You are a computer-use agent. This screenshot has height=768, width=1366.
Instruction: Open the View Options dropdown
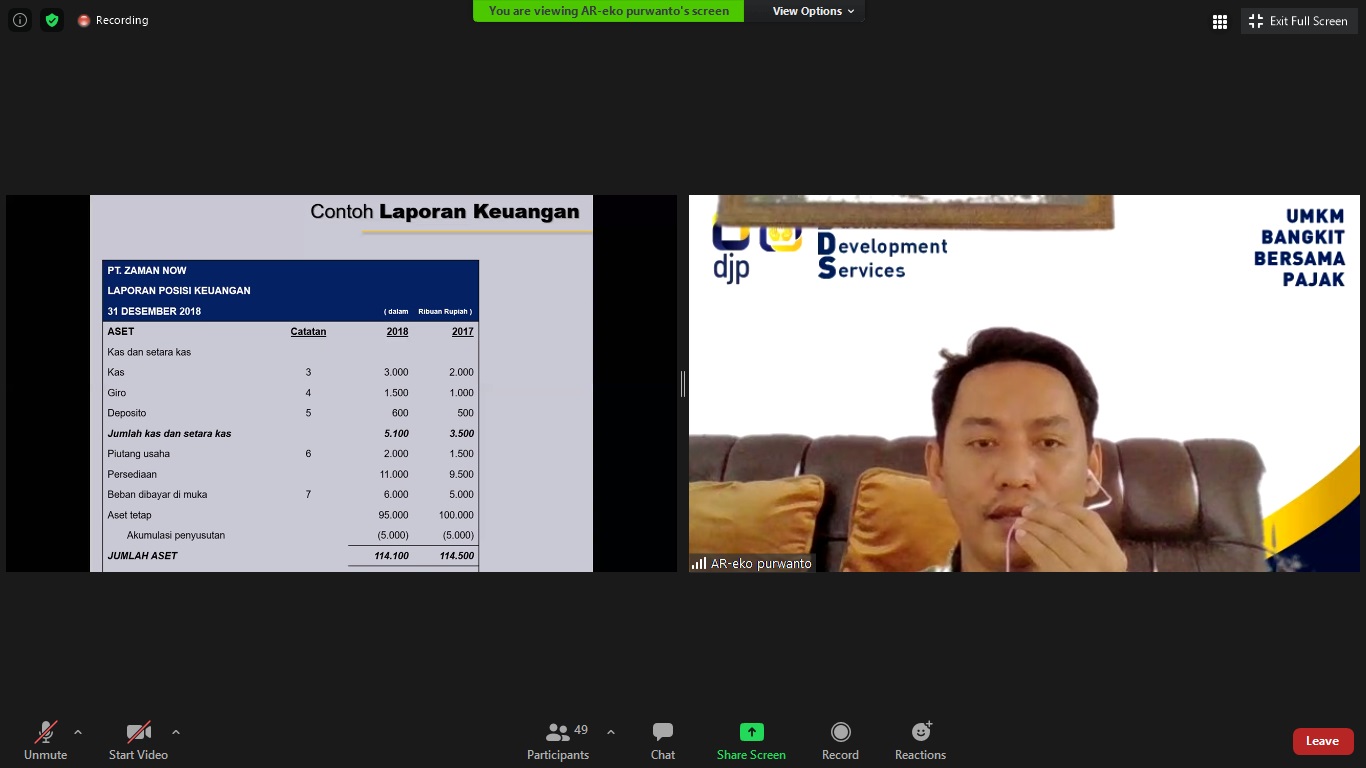(x=813, y=11)
